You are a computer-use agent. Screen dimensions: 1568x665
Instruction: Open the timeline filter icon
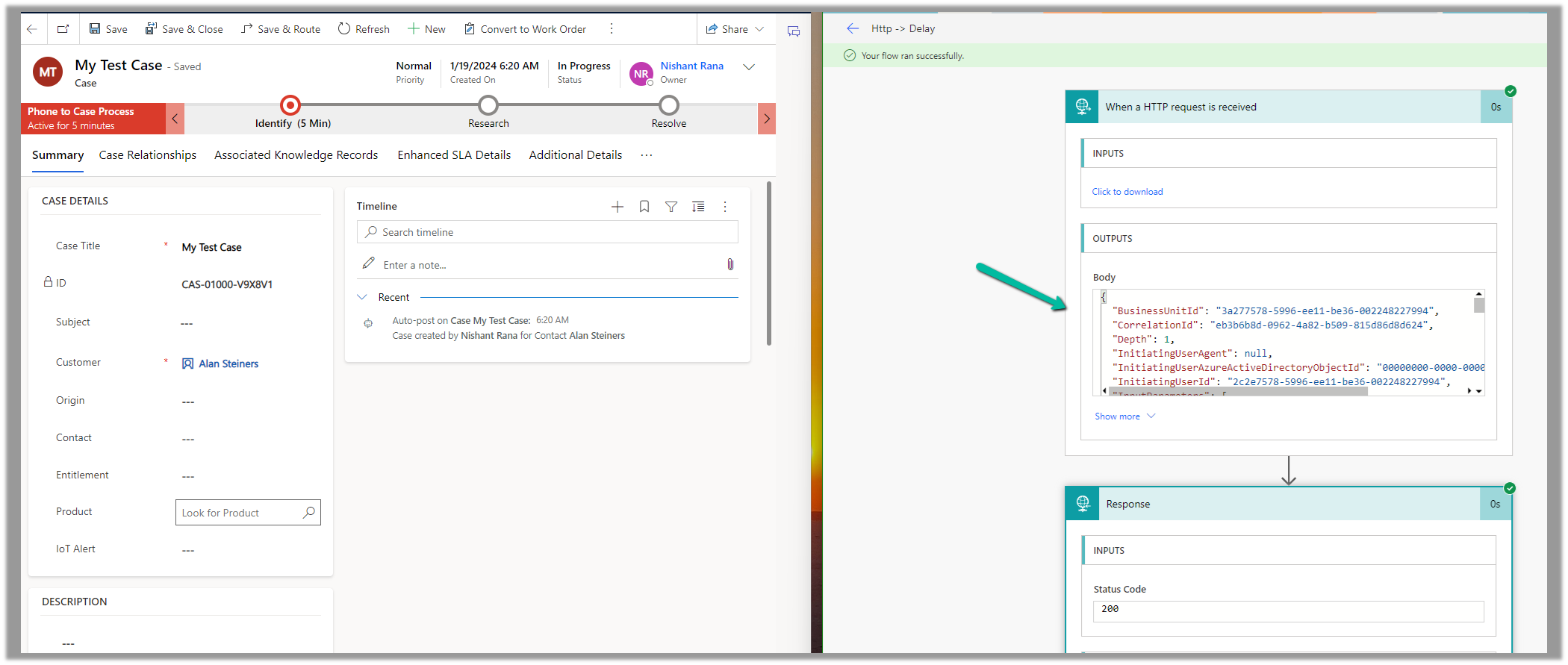pyautogui.click(x=671, y=207)
